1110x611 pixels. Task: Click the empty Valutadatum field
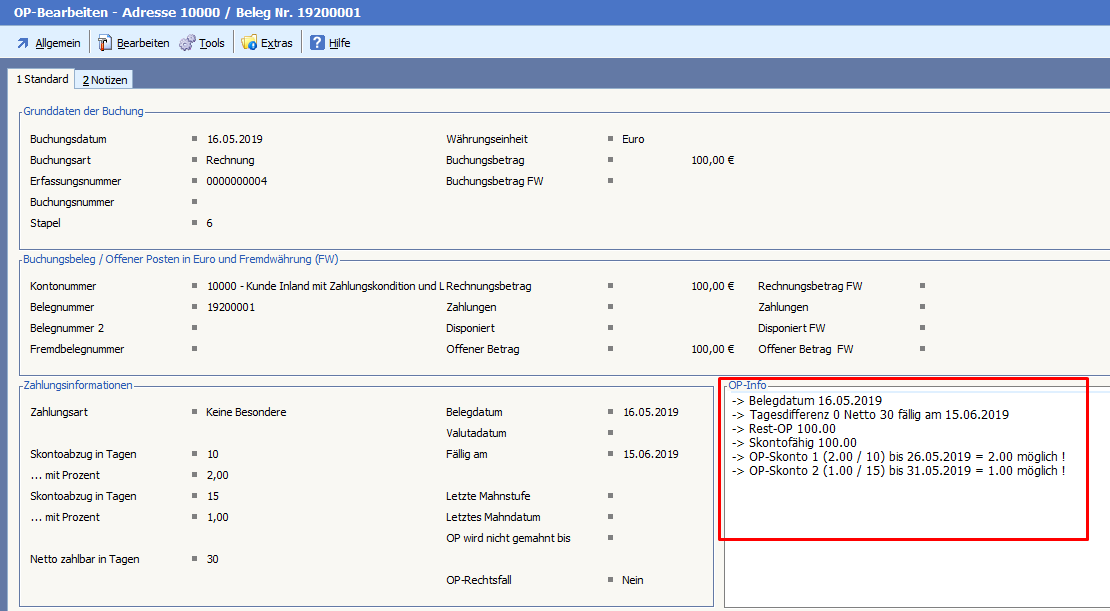click(x=650, y=433)
